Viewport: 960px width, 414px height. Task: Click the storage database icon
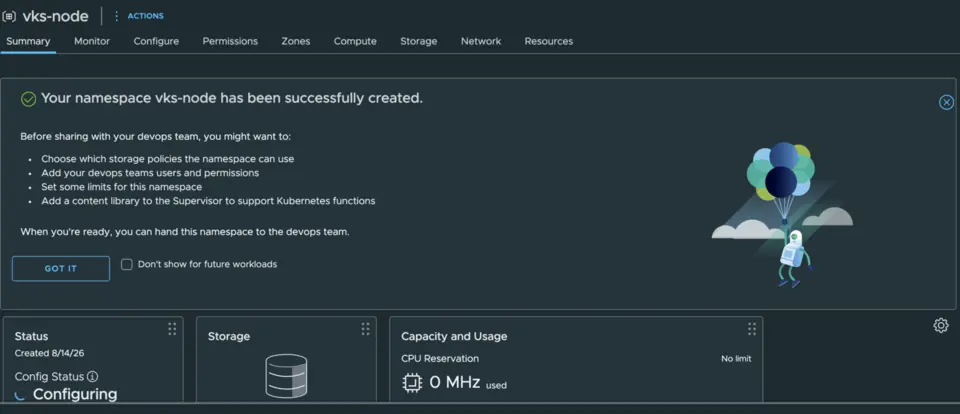[x=286, y=376]
